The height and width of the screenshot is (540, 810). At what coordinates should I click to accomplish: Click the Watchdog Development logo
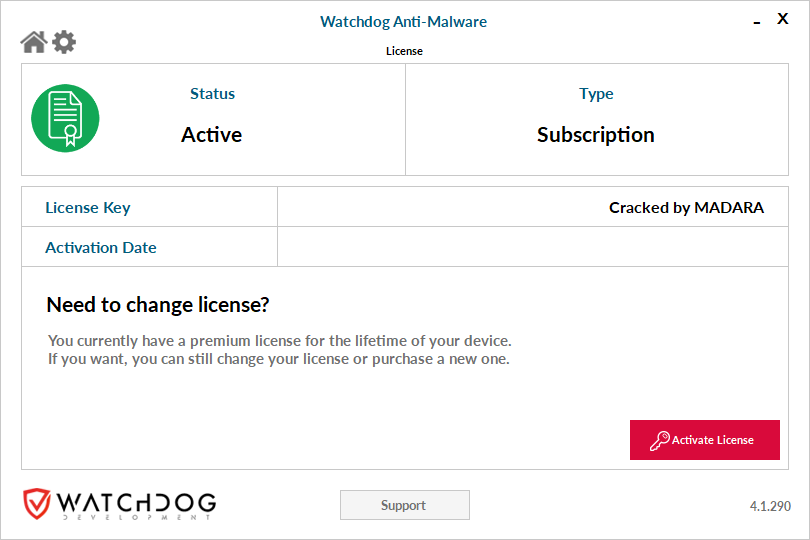click(119, 504)
